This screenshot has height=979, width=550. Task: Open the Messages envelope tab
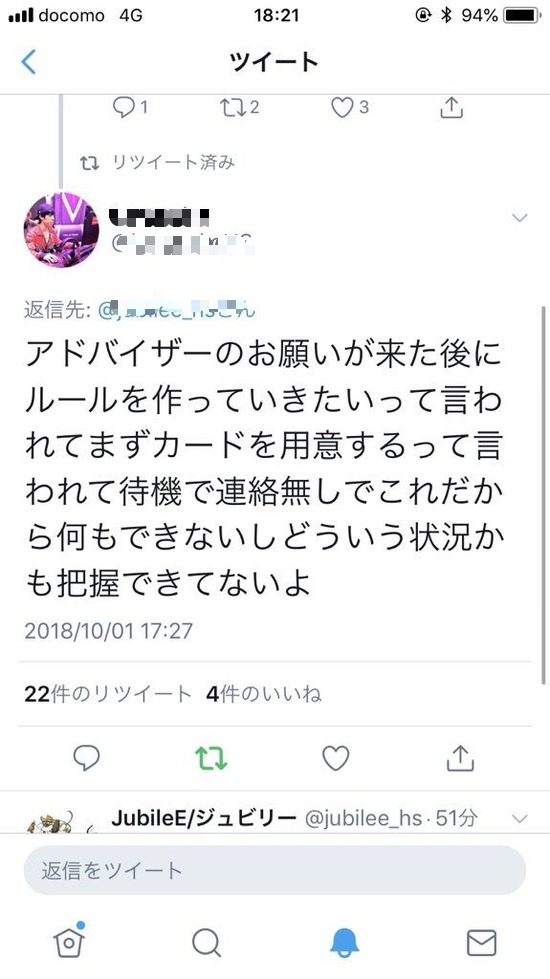point(481,943)
